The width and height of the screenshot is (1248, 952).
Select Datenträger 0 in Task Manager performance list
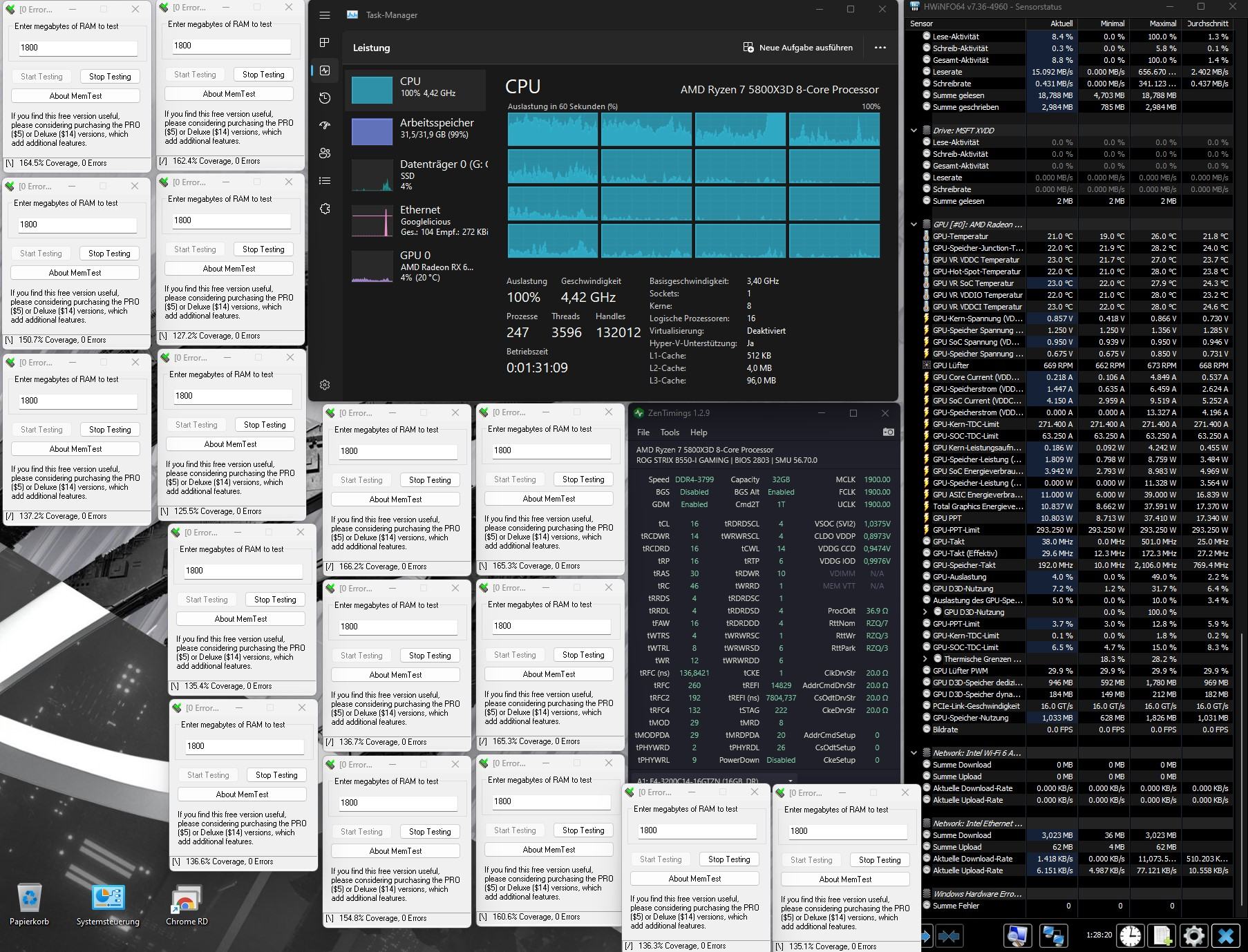(416, 175)
